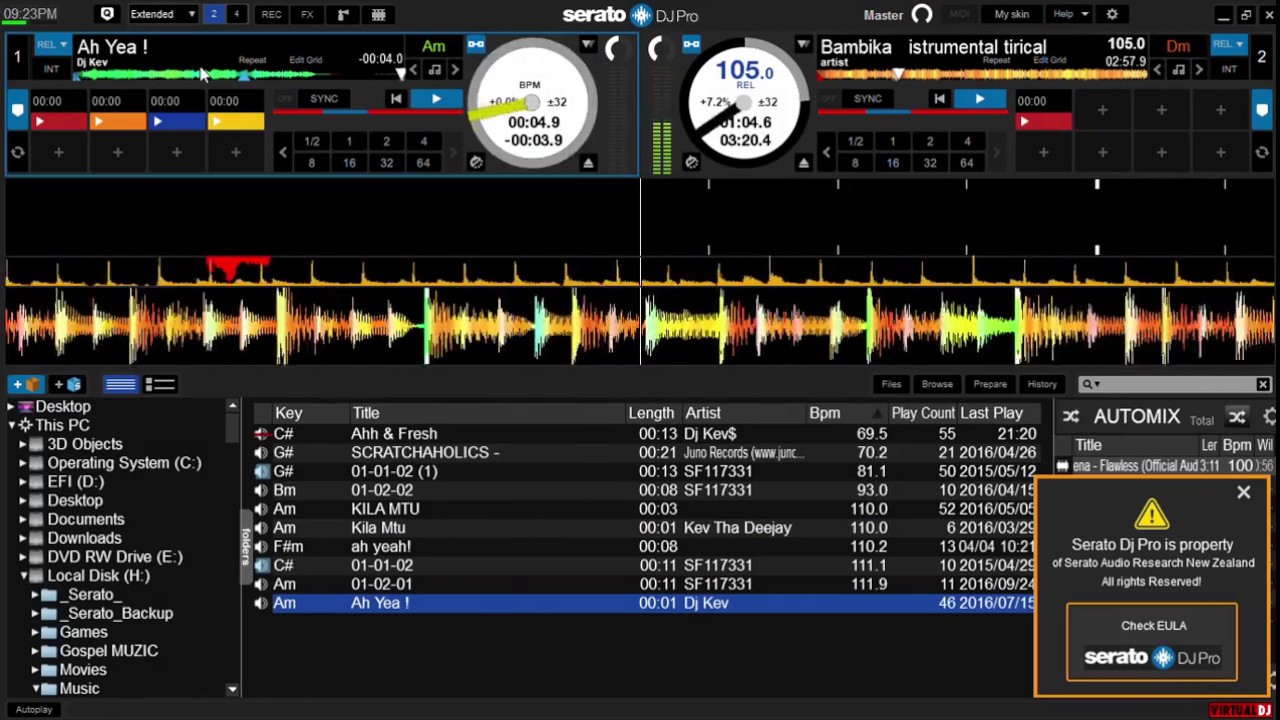This screenshot has height=720, width=1280.
Task: Switch to 2-deck layout
Action: pyautogui.click(x=213, y=15)
